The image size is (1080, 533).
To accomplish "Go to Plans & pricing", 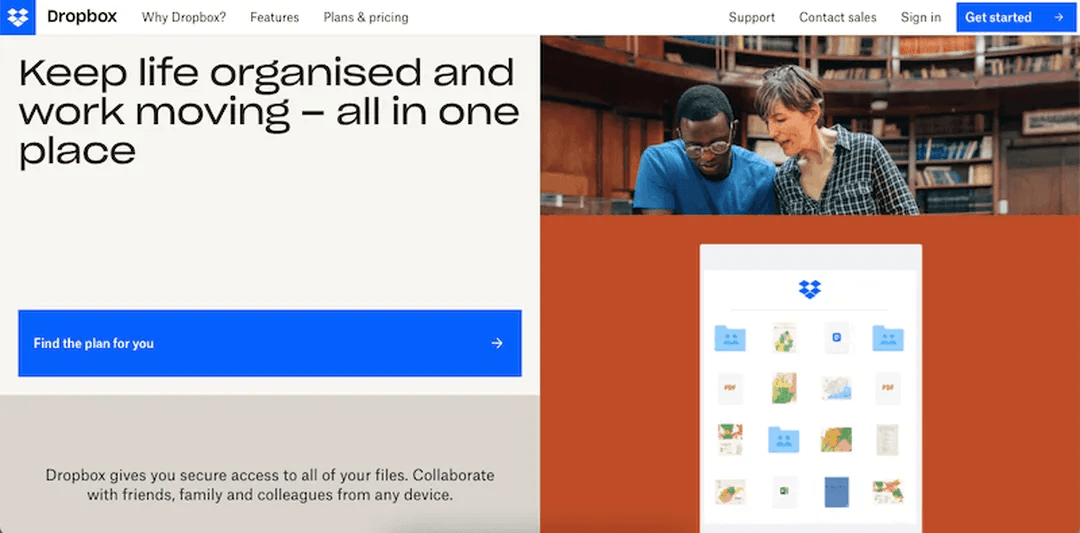I will point(365,17).
